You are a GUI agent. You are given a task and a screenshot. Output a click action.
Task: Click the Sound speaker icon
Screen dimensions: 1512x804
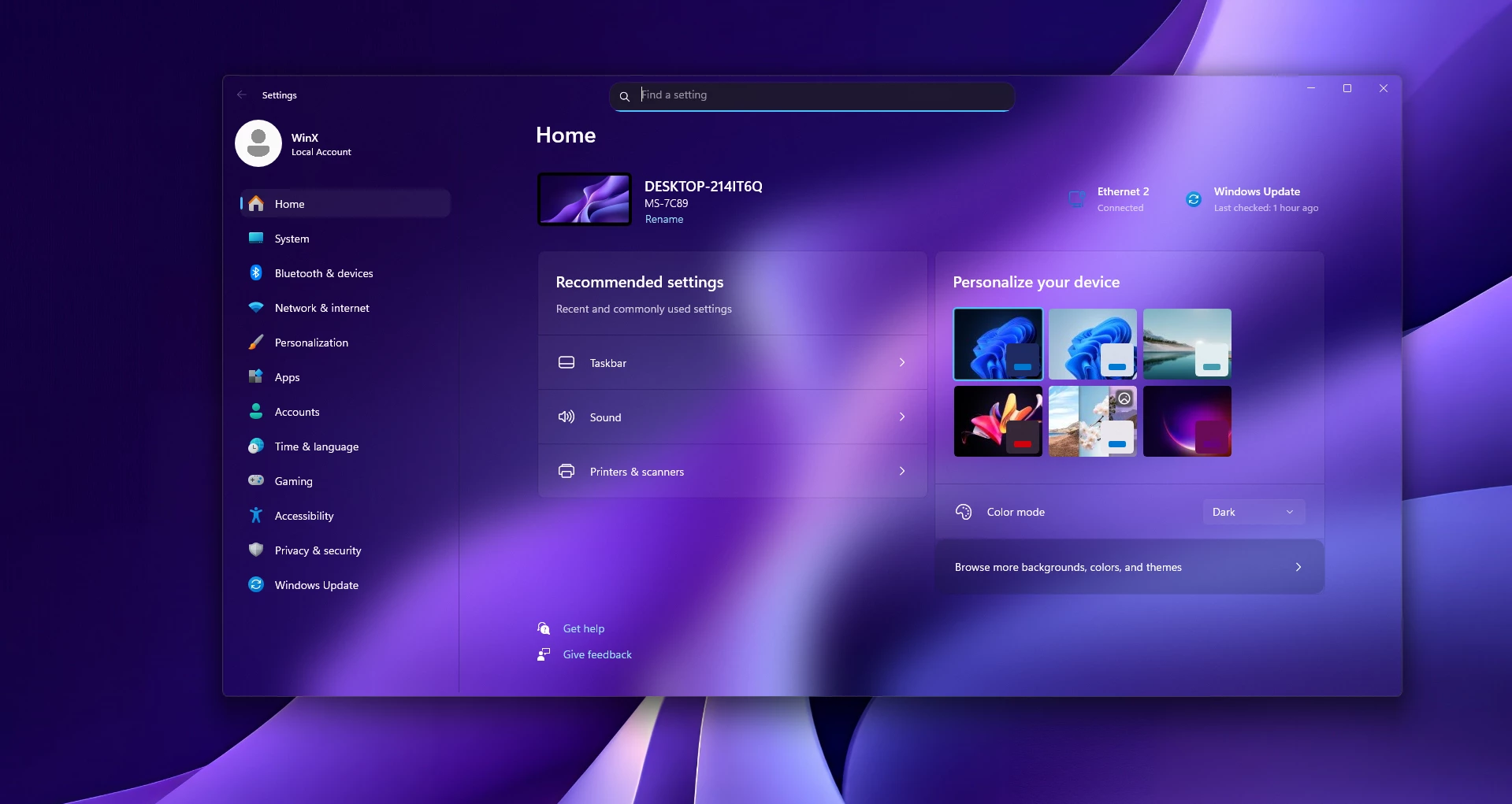pos(567,417)
